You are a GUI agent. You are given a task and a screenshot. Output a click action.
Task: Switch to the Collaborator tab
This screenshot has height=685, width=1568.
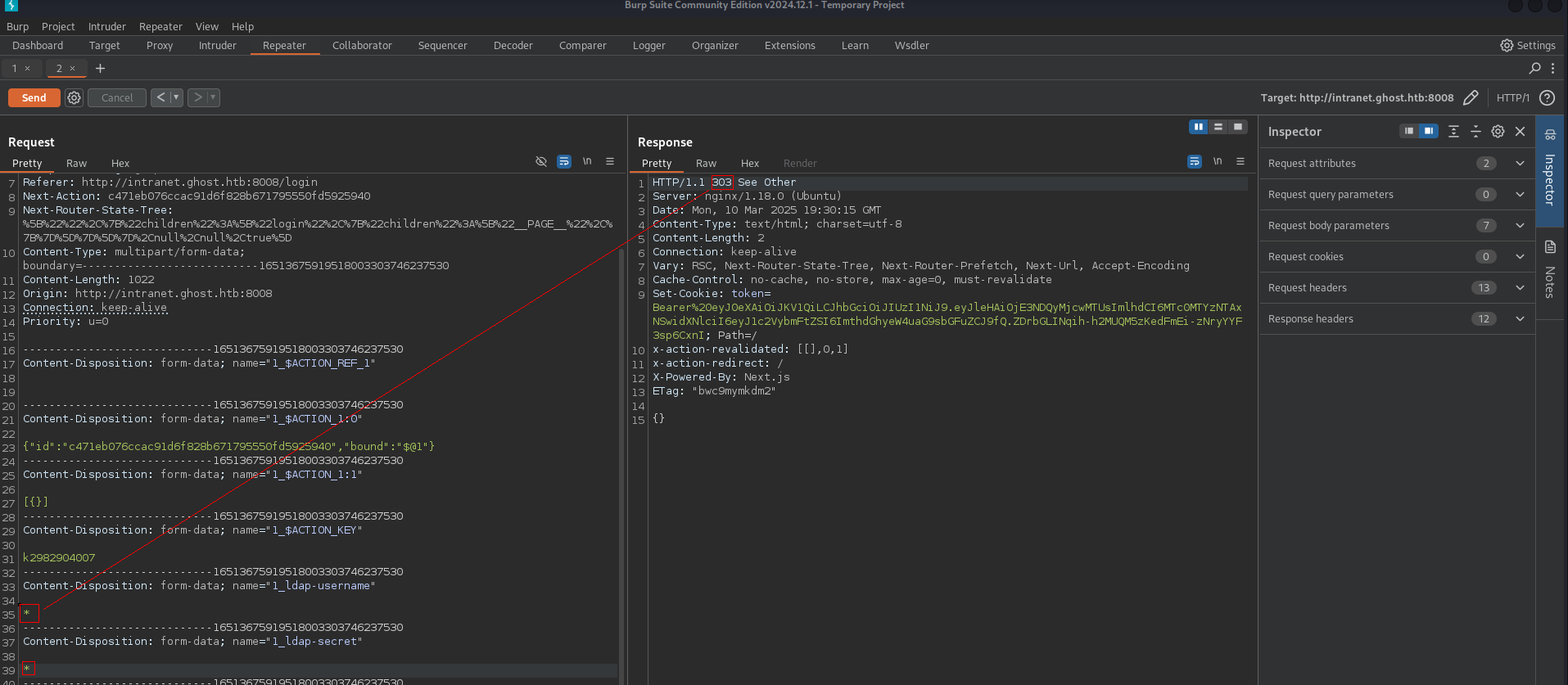pos(362,46)
